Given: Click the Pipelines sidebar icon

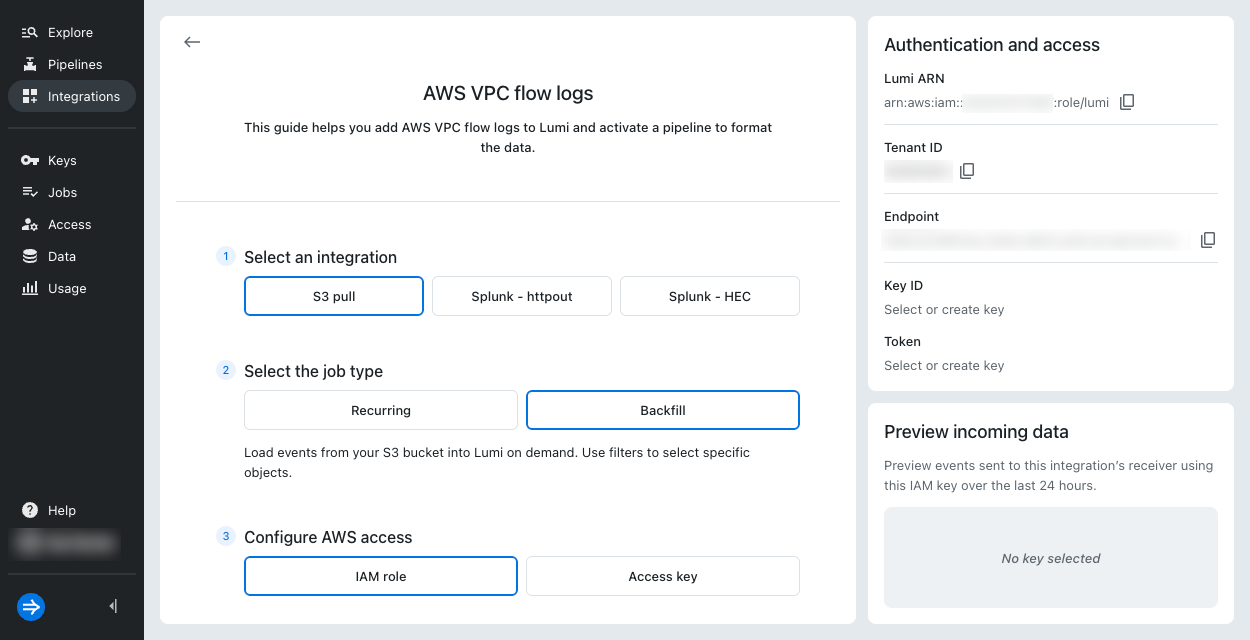Looking at the screenshot, I should 30,64.
